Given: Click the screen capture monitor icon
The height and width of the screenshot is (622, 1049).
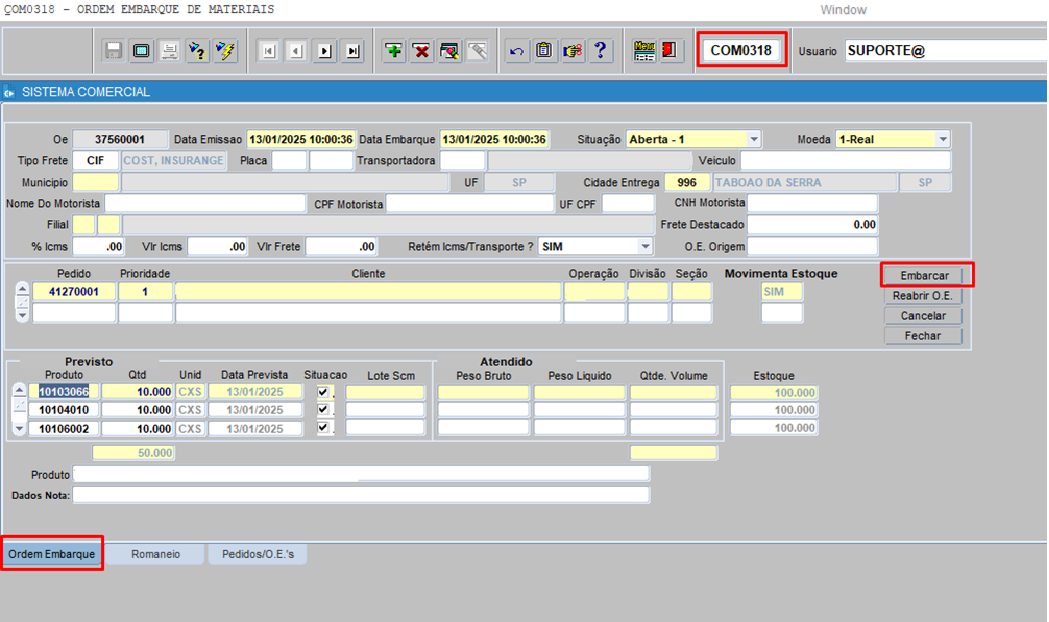Looking at the screenshot, I should [141, 51].
